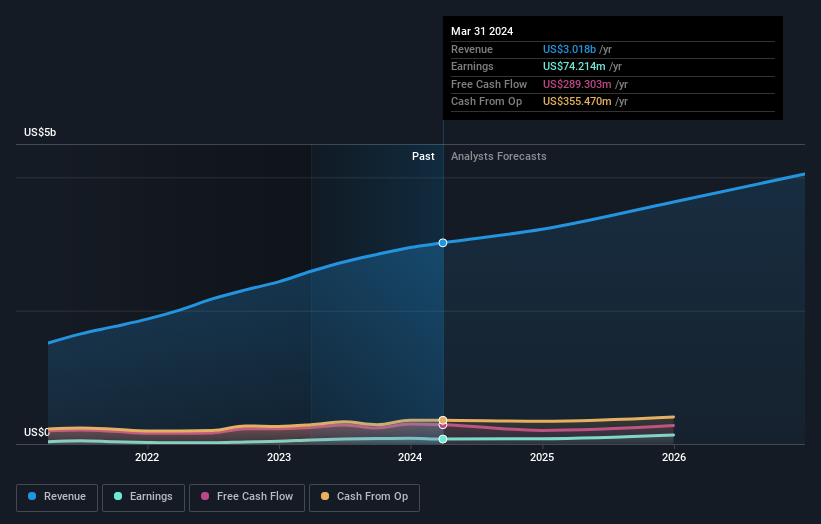Click the Earnings teal data point marker

click(443, 439)
